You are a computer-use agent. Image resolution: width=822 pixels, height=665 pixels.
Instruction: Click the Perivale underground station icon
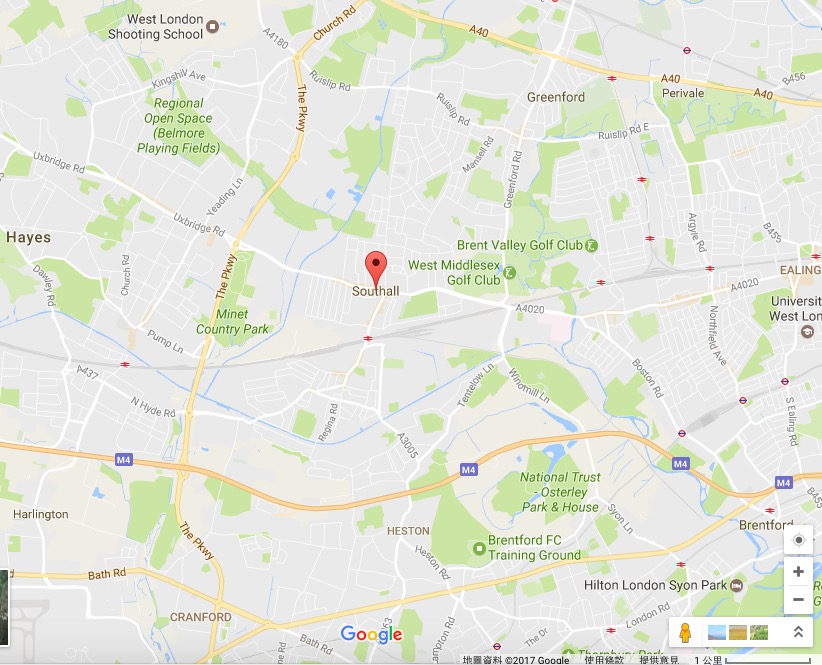pyautogui.click(x=687, y=50)
